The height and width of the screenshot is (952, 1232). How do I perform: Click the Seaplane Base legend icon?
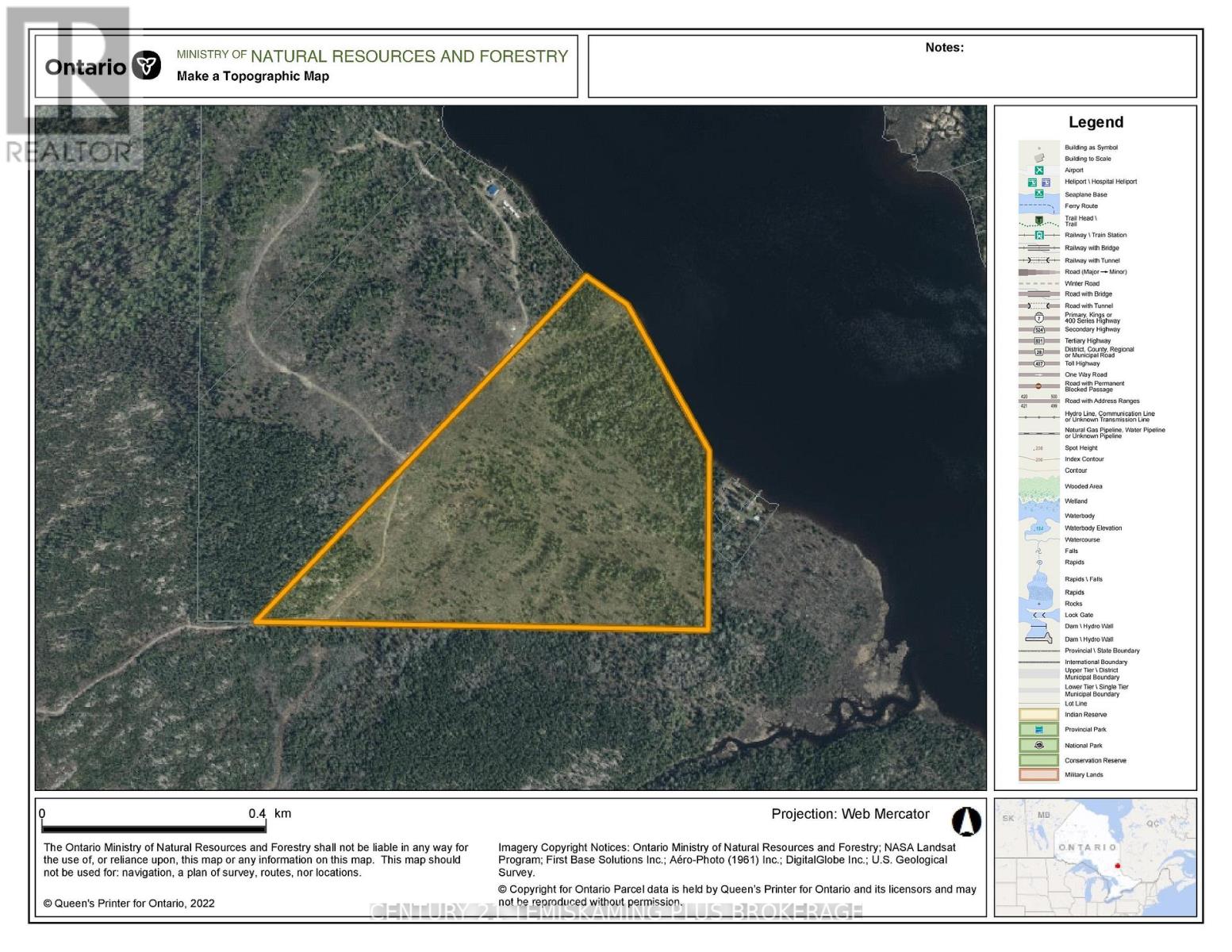(1038, 194)
